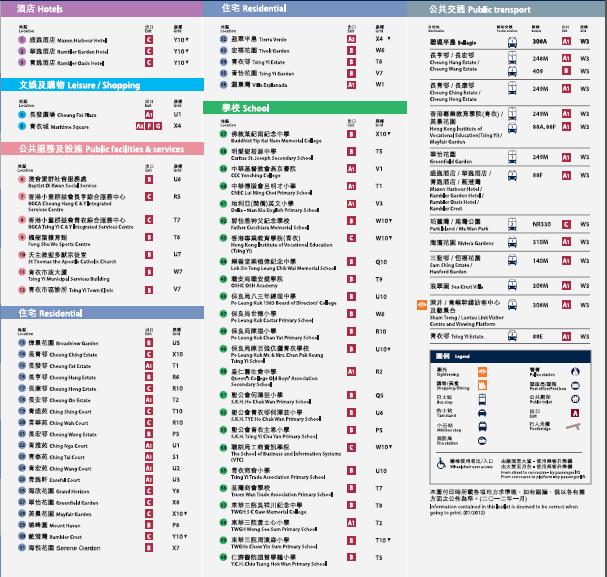This screenshot has width=607, height=577.
Task: Click the minibus icon for route 140M
Action: [512, 260]
